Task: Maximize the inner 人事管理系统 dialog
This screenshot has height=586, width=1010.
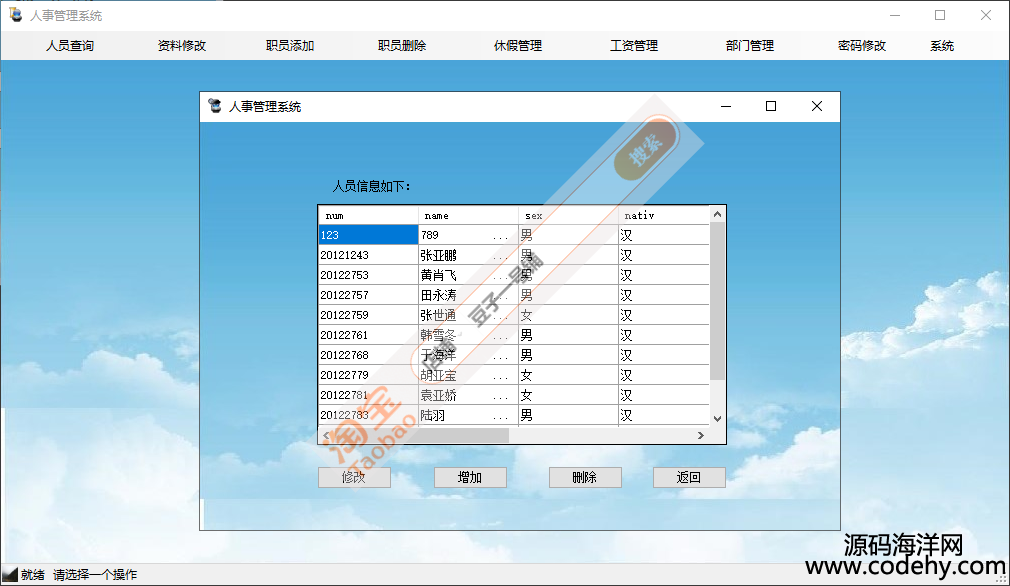Action: (x=771, y=106)
